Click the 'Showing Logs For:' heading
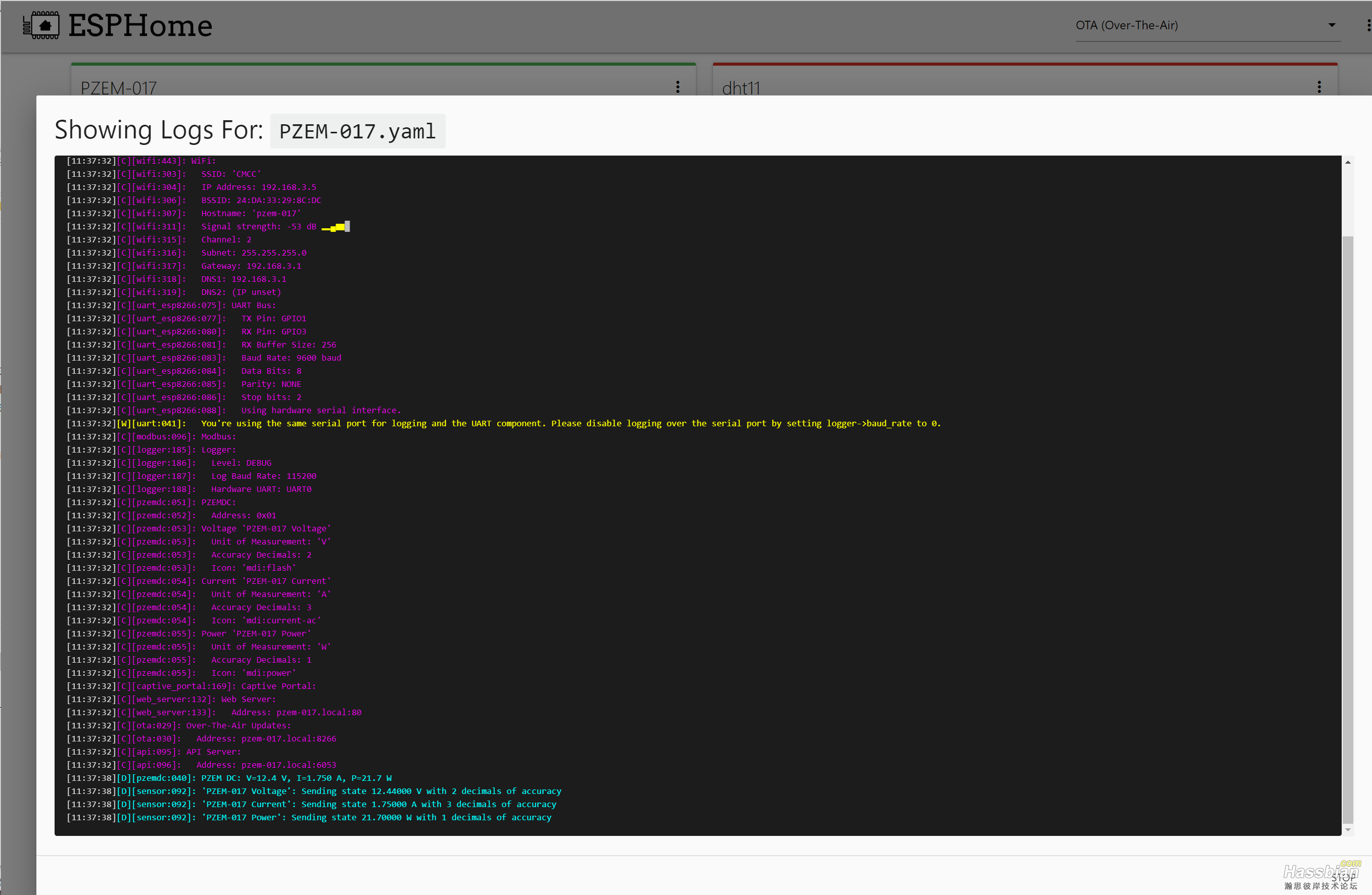Screen dimensions: 1372x895 [159, 130]
